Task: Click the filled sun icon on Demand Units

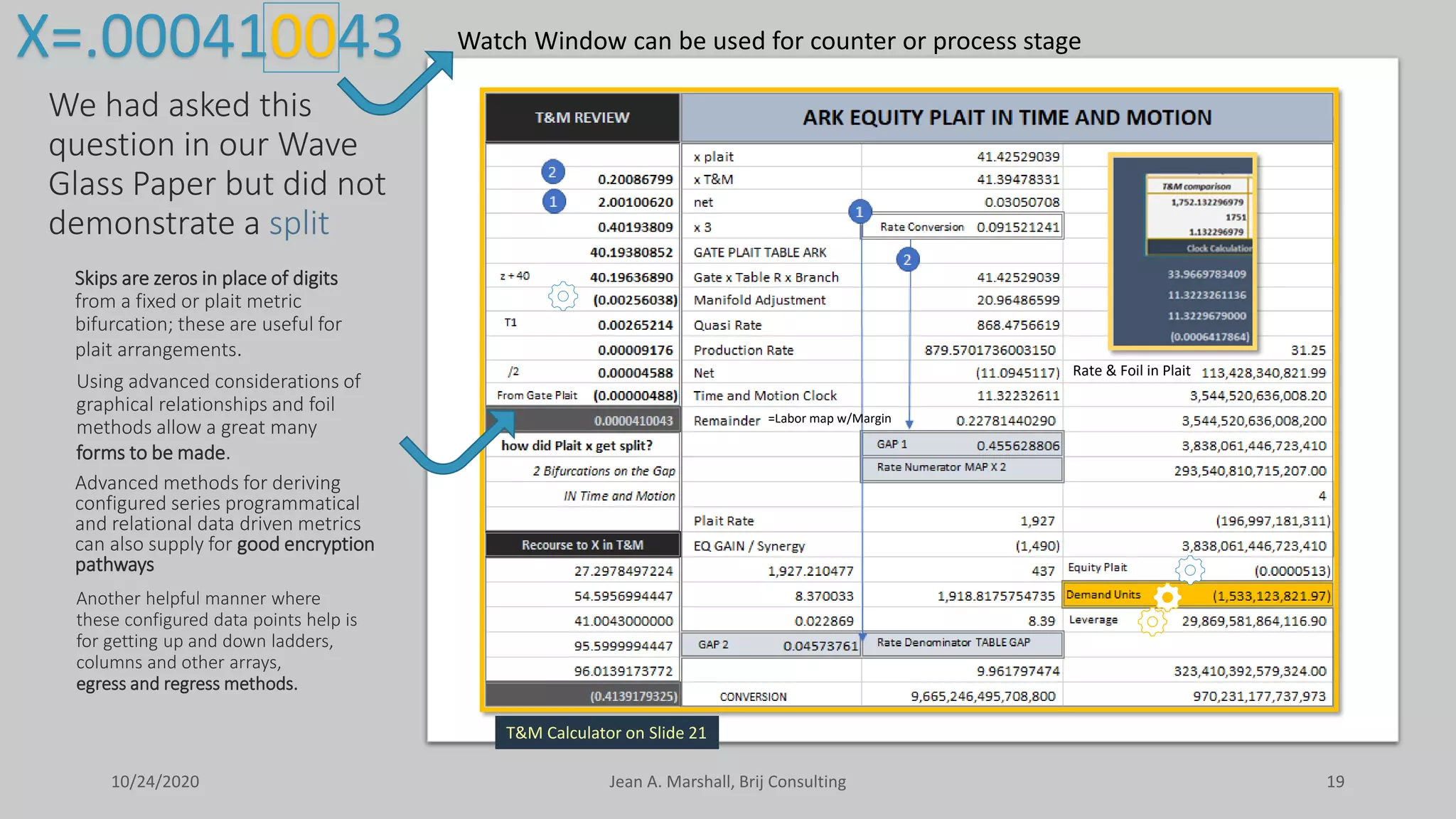Action: point(1167,596)
